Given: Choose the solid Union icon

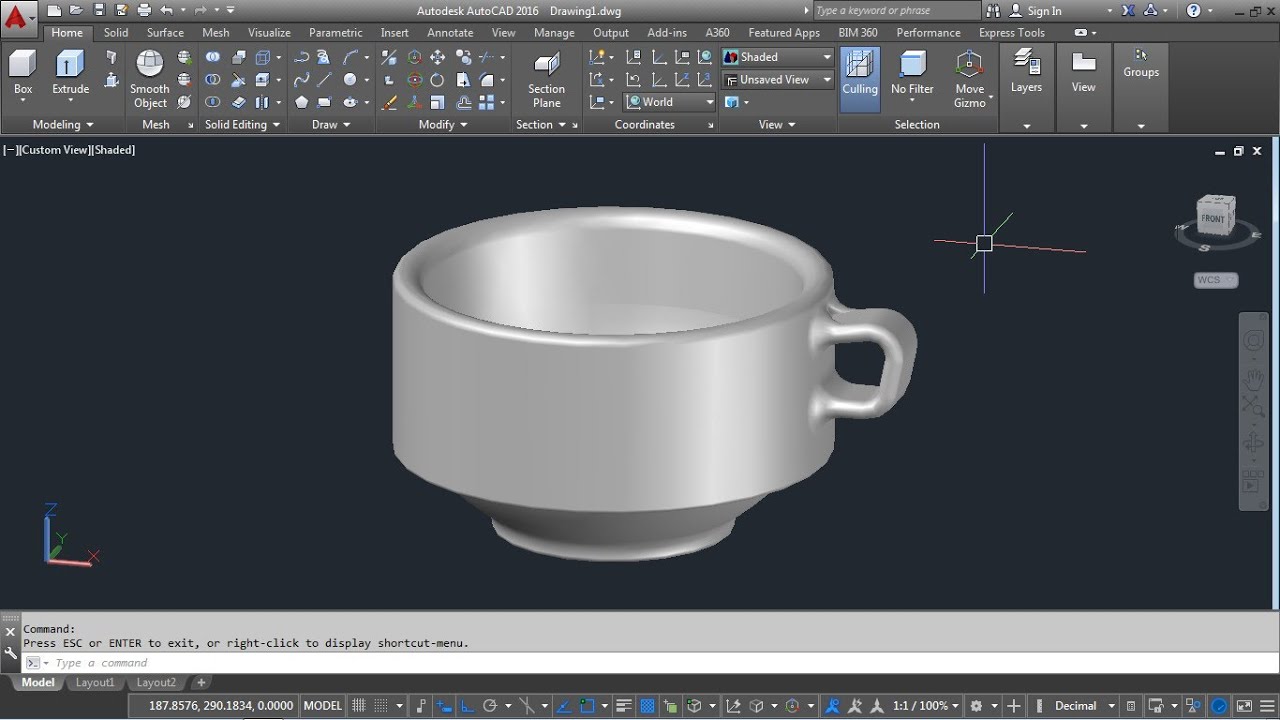Looking at the screenshot, I should (213, 57).
